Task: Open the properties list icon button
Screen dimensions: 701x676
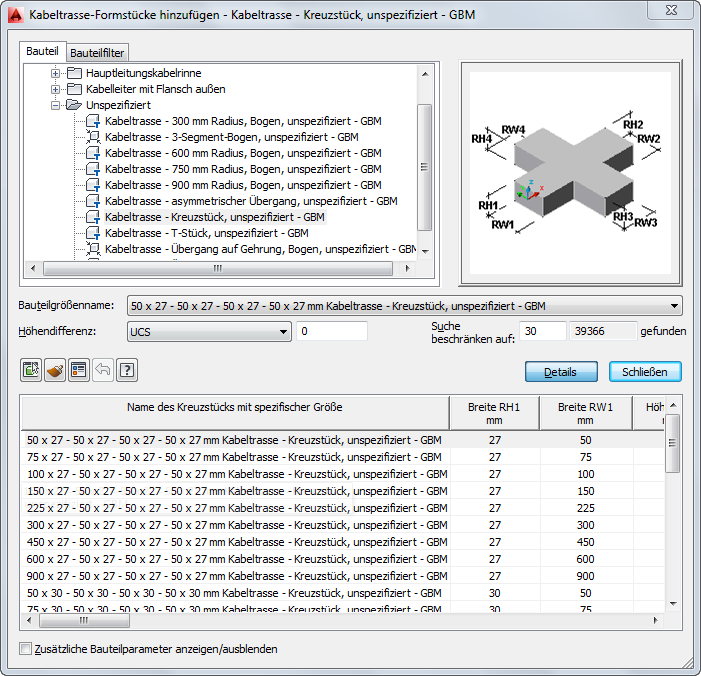Action: (x=79, y=370)
